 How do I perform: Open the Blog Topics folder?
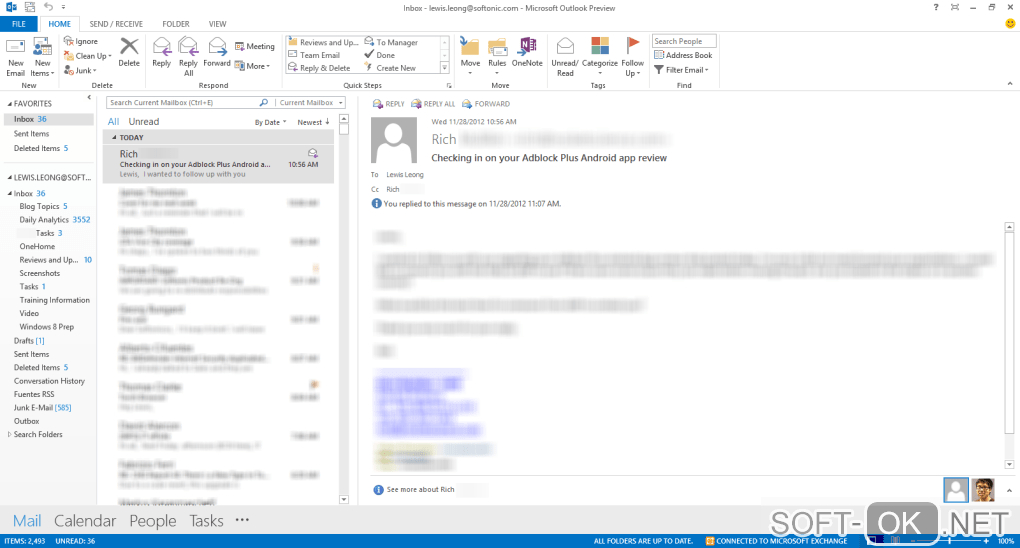coord(43,206)
